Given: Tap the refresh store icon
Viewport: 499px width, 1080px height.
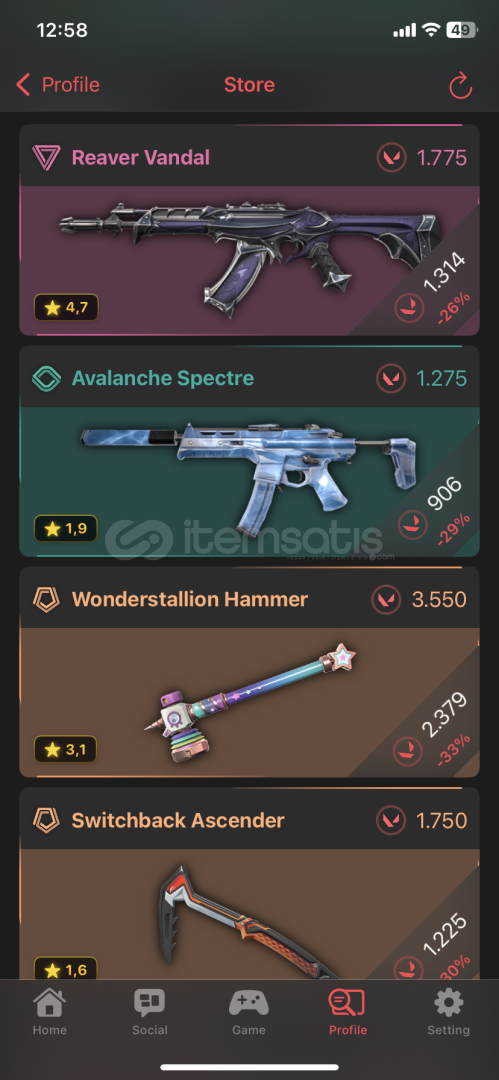Looking at the screenshot, I should [x=460, y=85].
